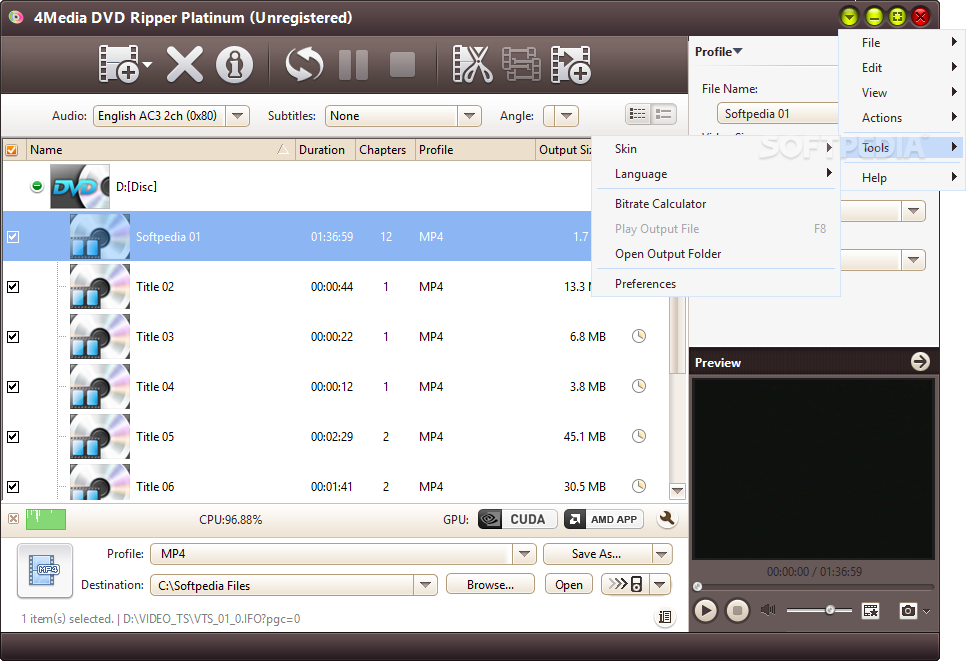966x661 pixels.
Task: Click the Add Output Profile icon
Action: click(571, 64)
